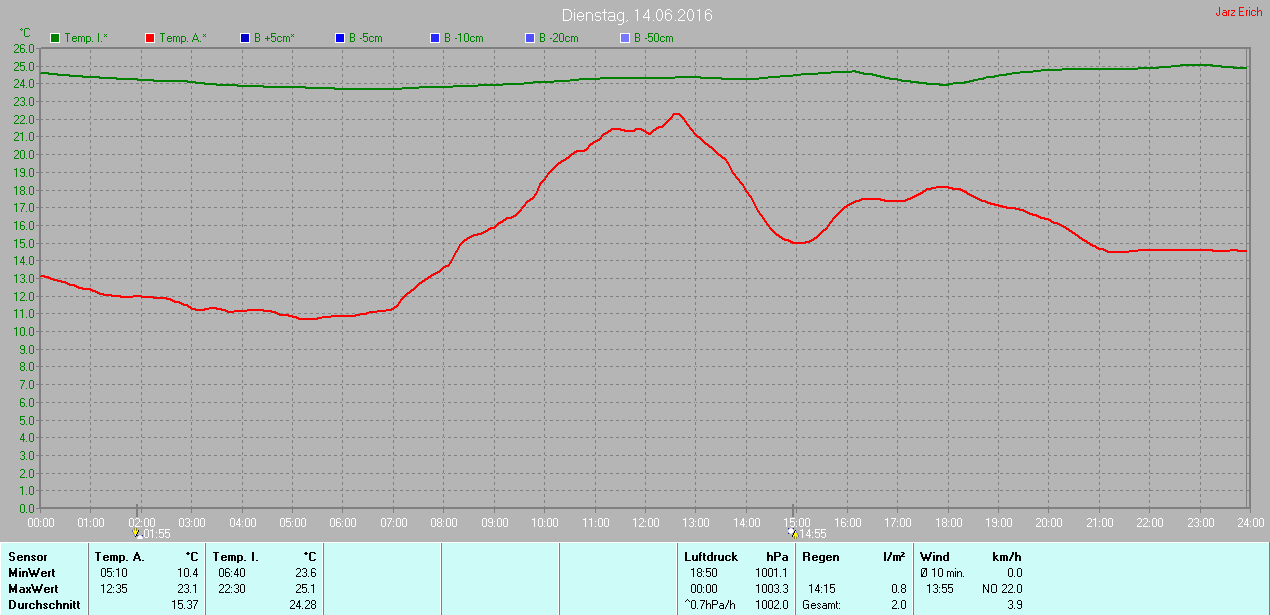Click the 01:55 sun marker icon
This screenshot has height=615, width=1270.
137,533
